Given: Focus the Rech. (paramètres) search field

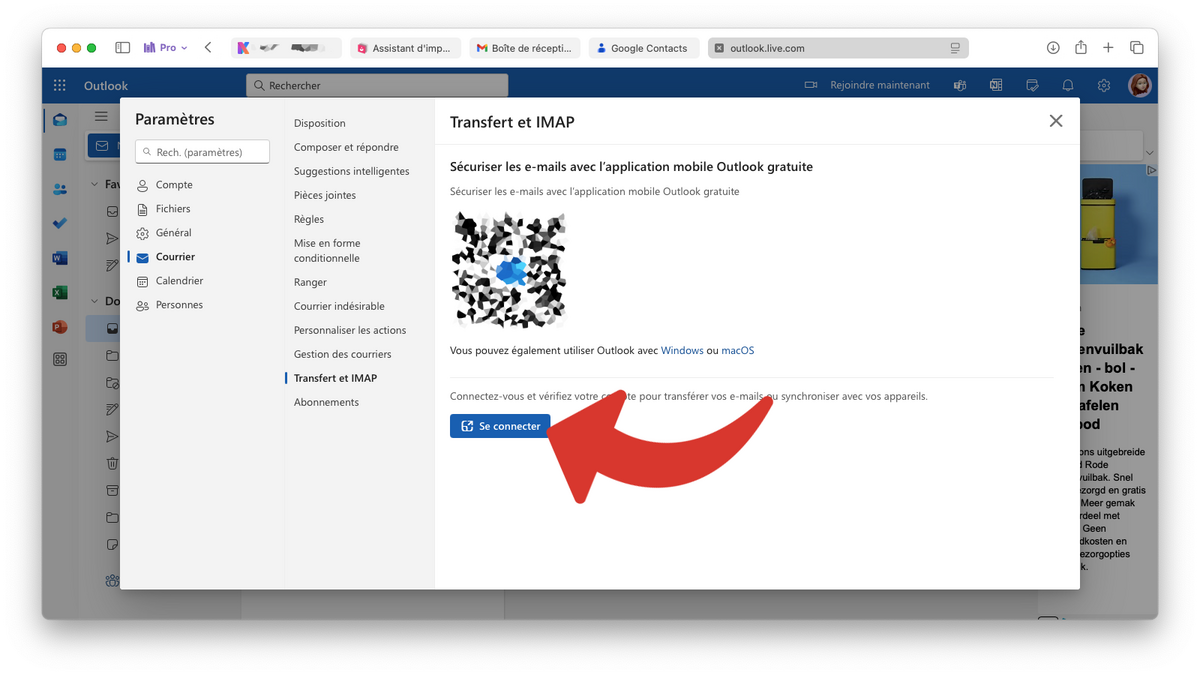Looking at the screenshot, I should [x=202, y=152].
